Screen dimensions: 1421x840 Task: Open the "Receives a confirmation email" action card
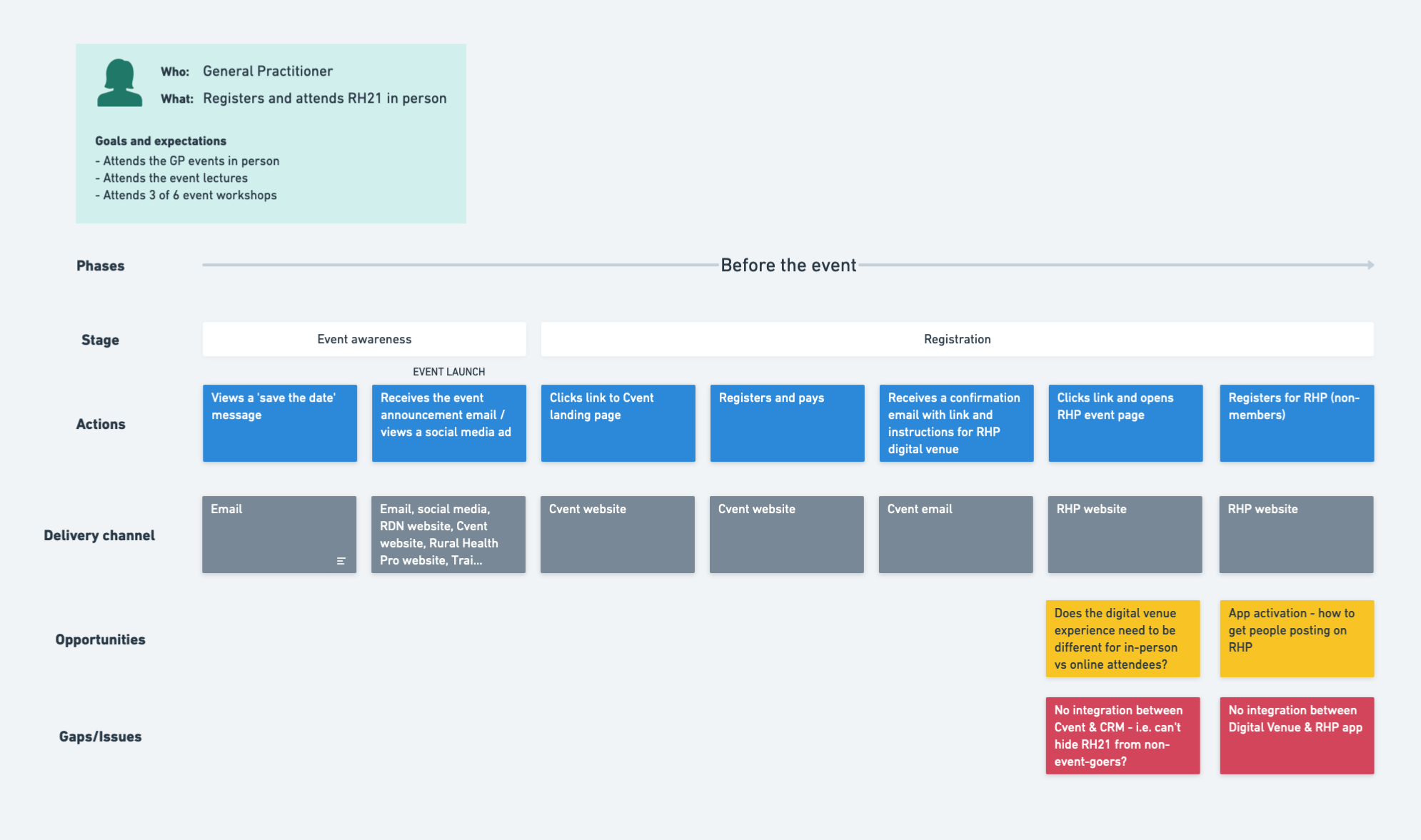(956, 423)
